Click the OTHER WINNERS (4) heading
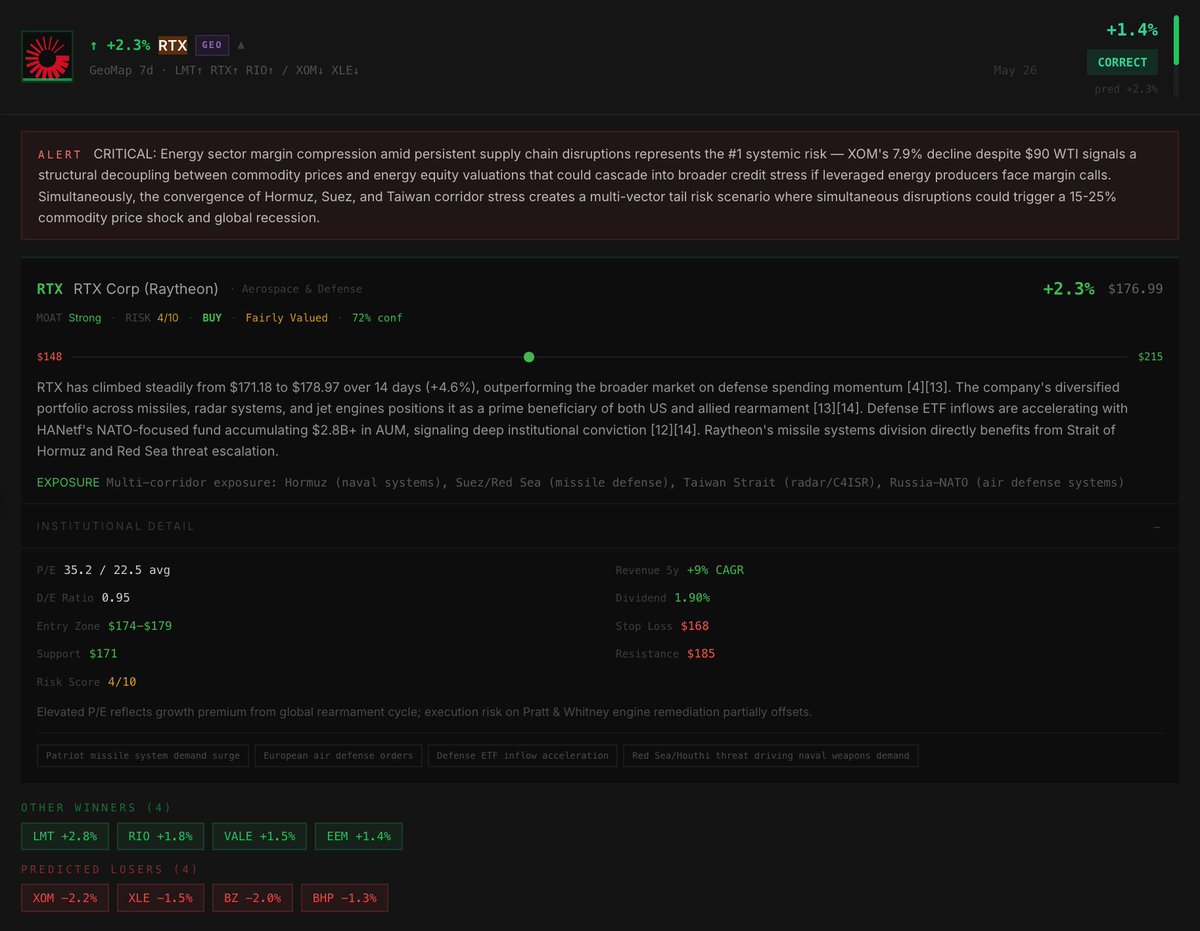Screen dimensions: 1200x931 click(x=96, y=808)
